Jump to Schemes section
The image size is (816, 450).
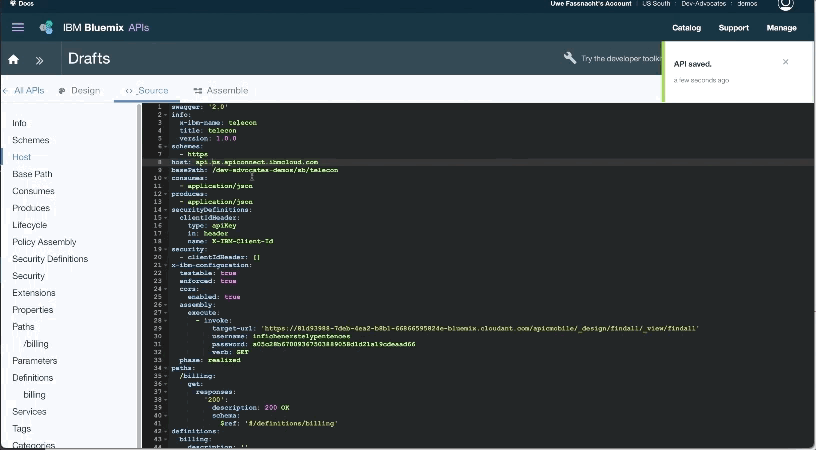pyautogui.click(x=31, y=140)
